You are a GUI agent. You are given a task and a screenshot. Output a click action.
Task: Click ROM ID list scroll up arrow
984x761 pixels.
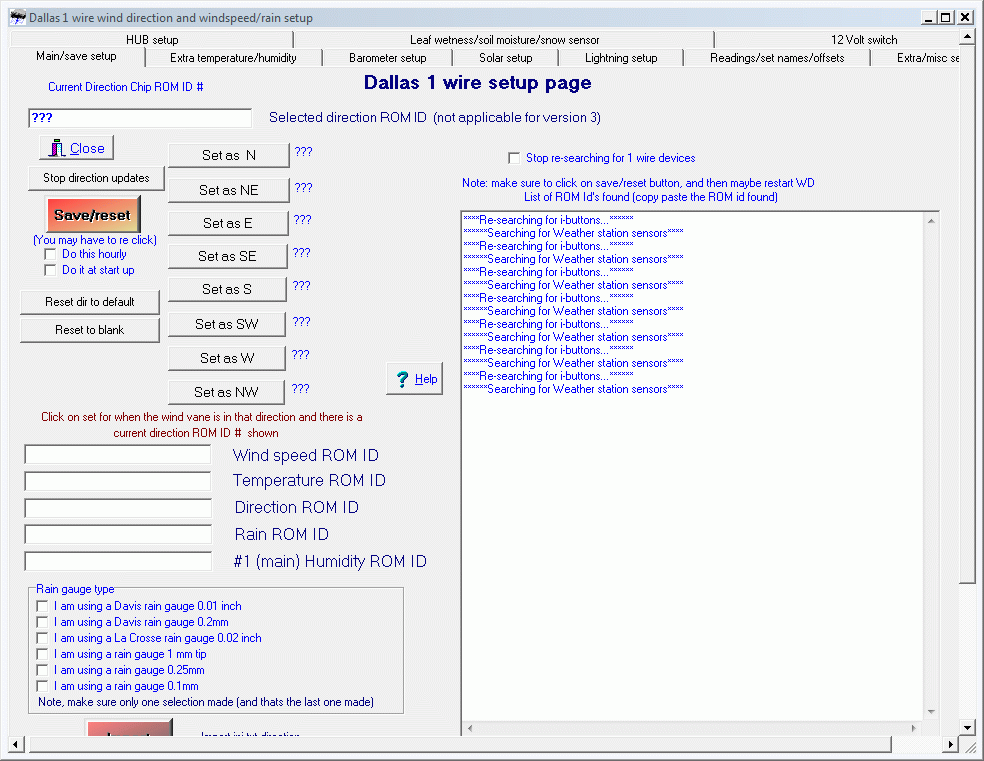tap(931, 221)
